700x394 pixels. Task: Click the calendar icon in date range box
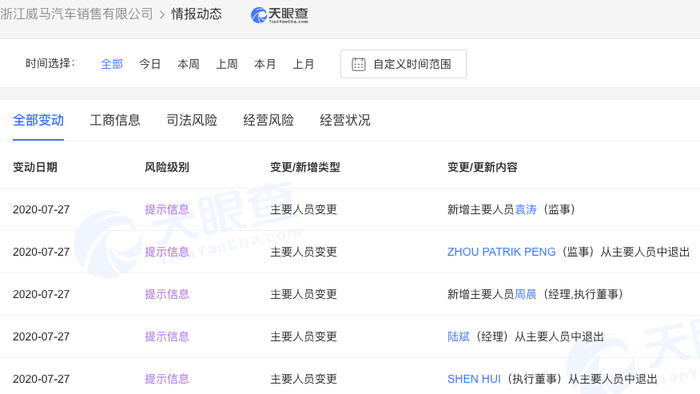pos(358,64)
